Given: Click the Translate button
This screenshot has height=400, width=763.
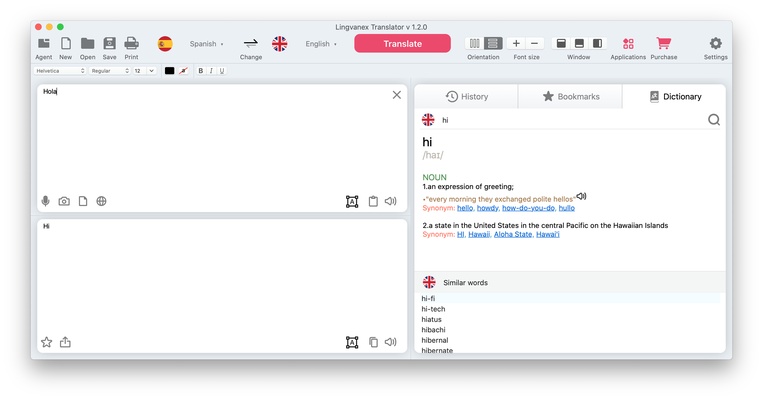Looking at the screenshot, I should click(402, 44).
